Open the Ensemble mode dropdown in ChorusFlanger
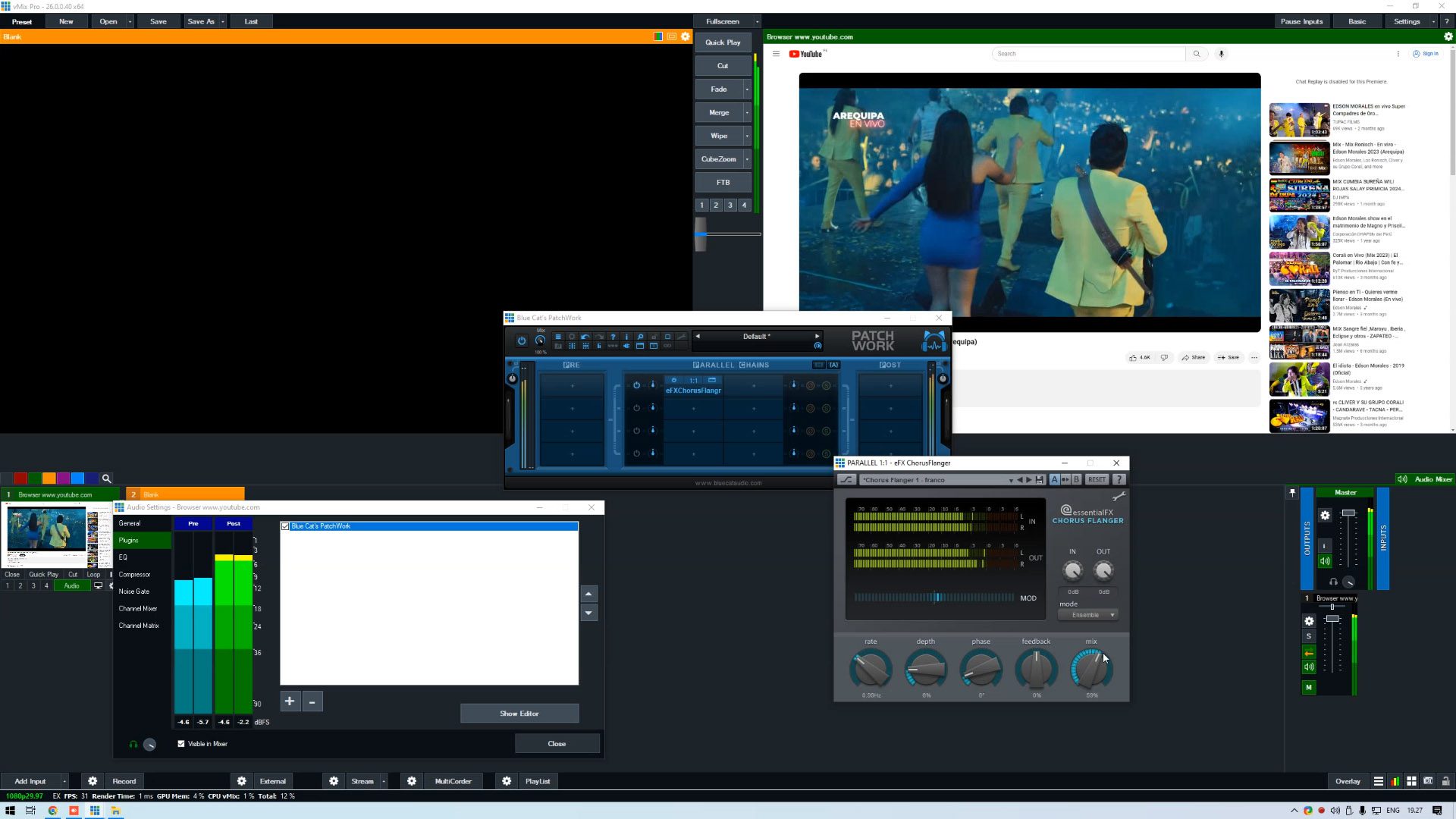The height and width of the screenshot is (819, 1456). 1087,614
